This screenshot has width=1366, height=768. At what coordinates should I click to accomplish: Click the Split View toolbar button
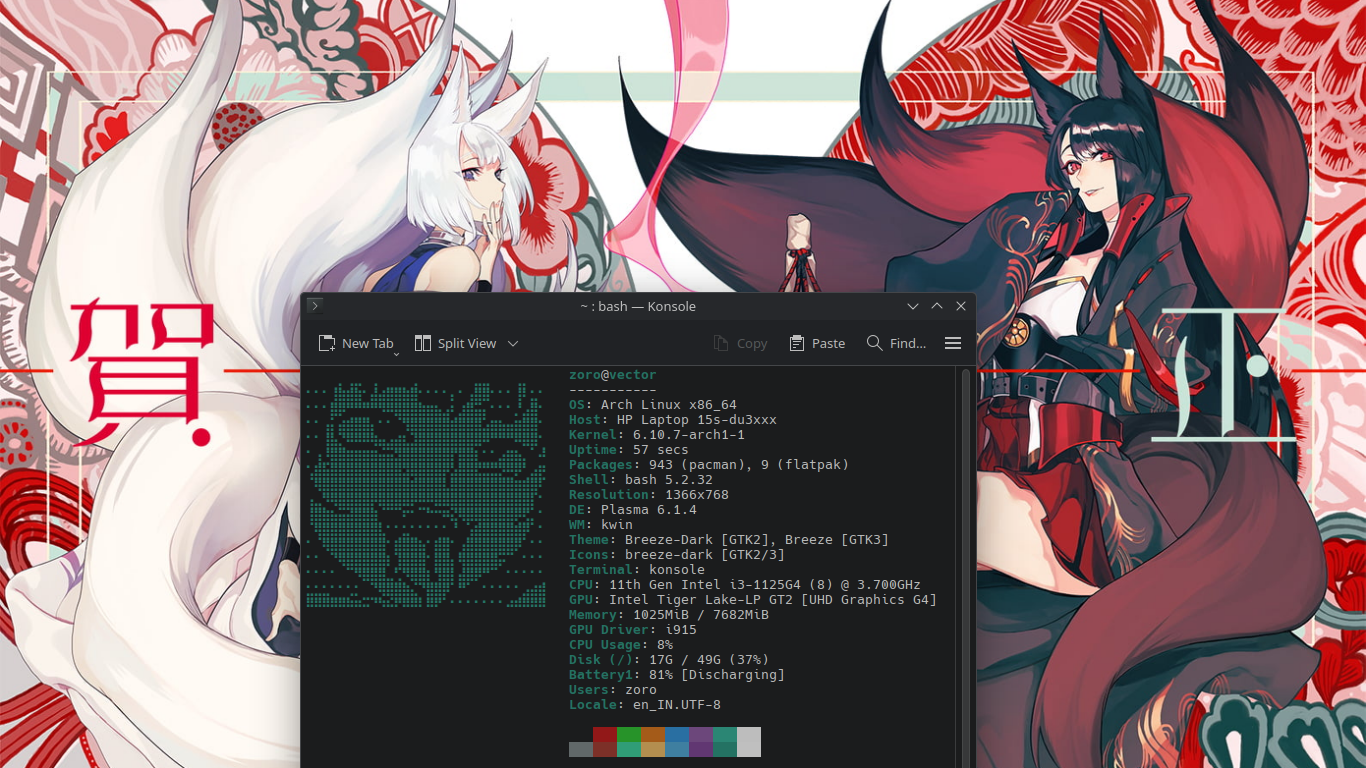coord(455,343)
